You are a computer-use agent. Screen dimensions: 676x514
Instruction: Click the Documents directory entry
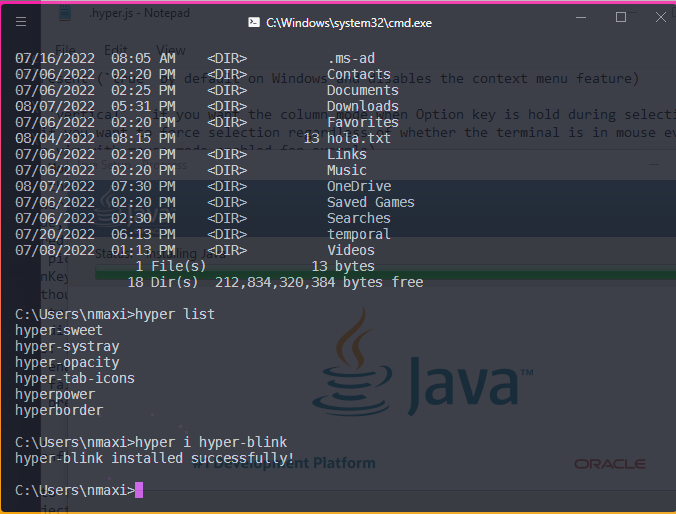click(x=362, y=90)
